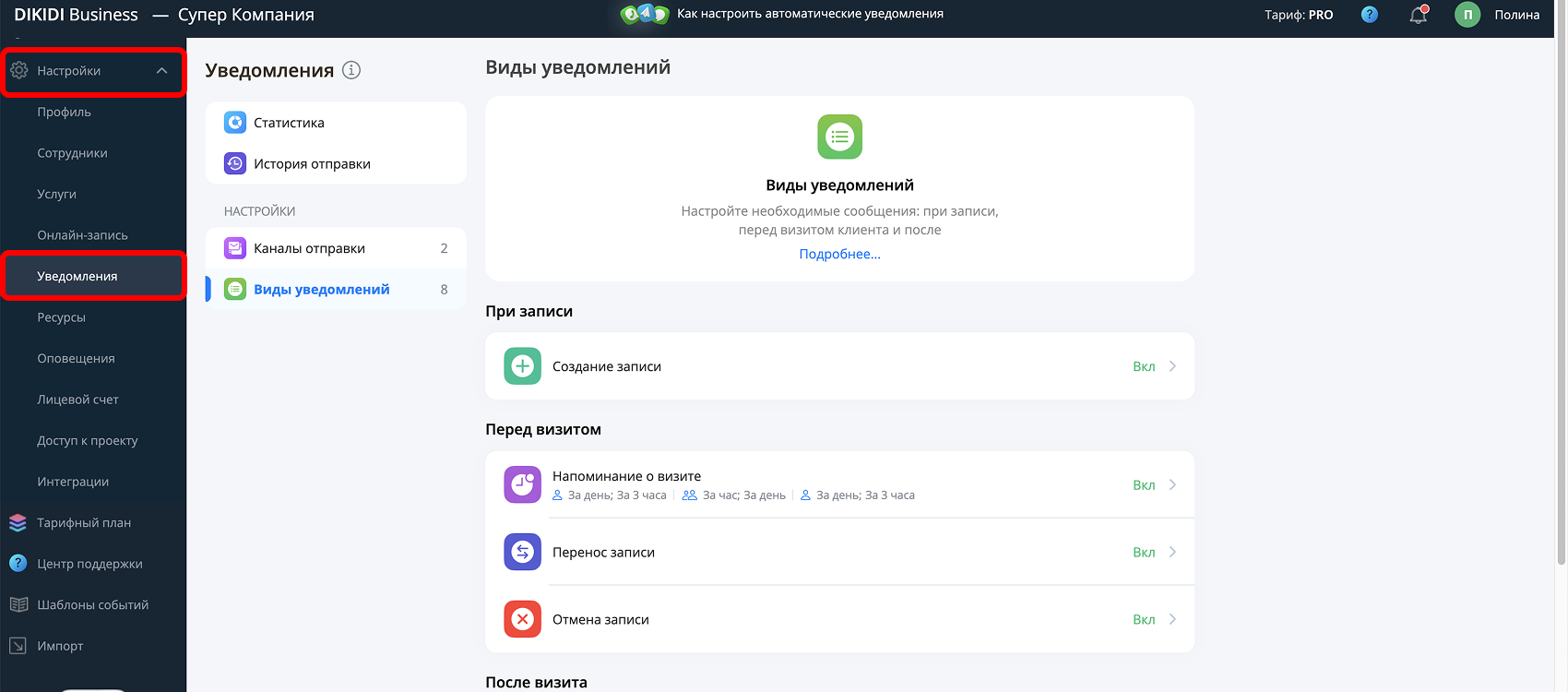
Task: Open Напоминание о визите settings
Action: [839, 484]
